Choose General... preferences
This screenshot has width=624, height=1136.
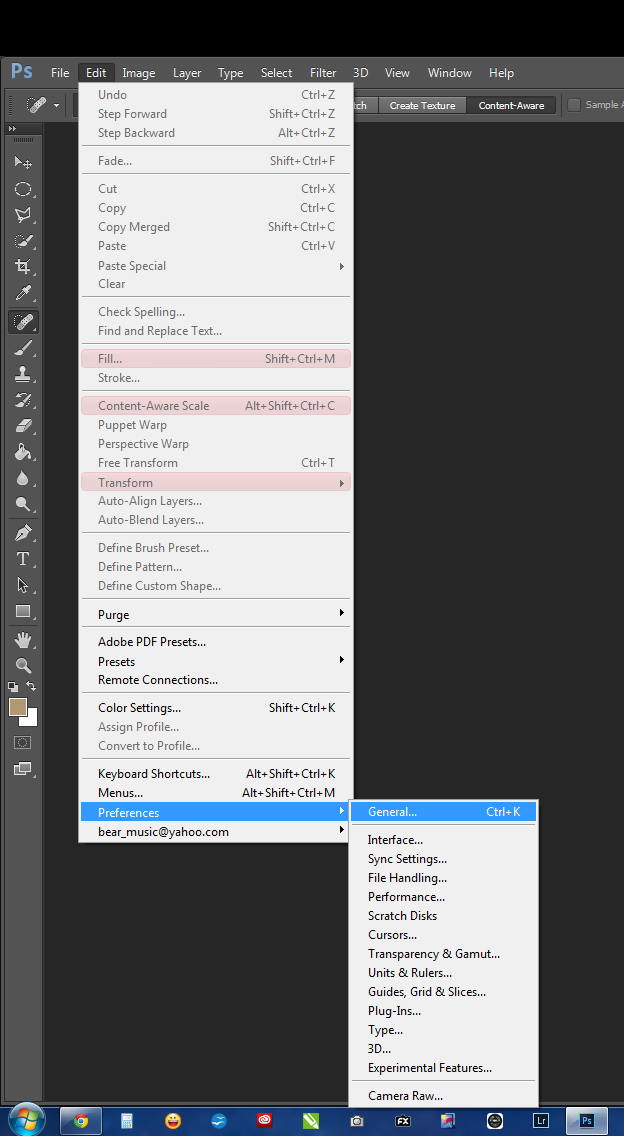(x=444, y=811)
